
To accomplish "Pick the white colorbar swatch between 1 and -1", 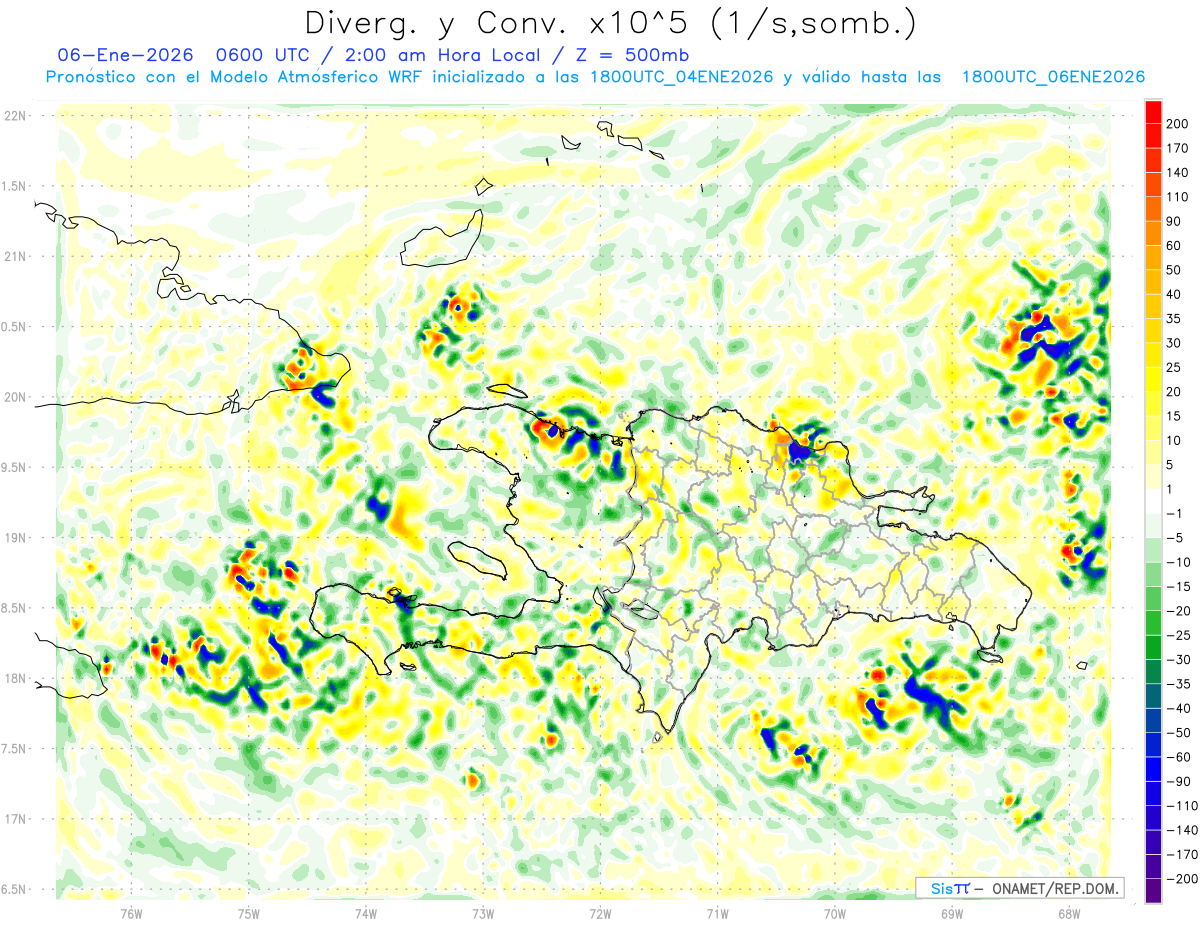I will pyautogui.click(x=1153, y=502).
